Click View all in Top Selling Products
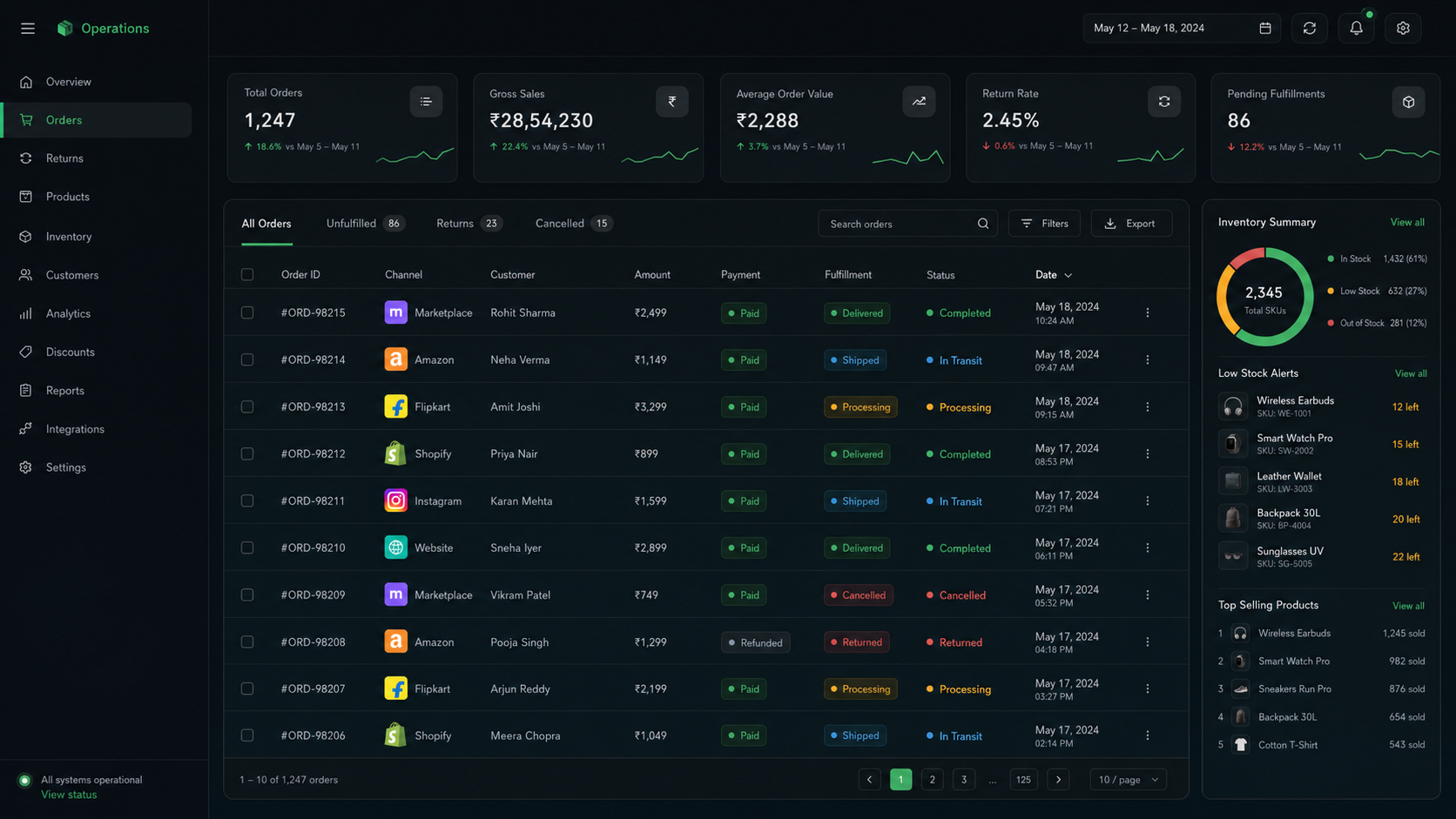1456x819 pixels. pyautogui.click(x=1408, y=606)
